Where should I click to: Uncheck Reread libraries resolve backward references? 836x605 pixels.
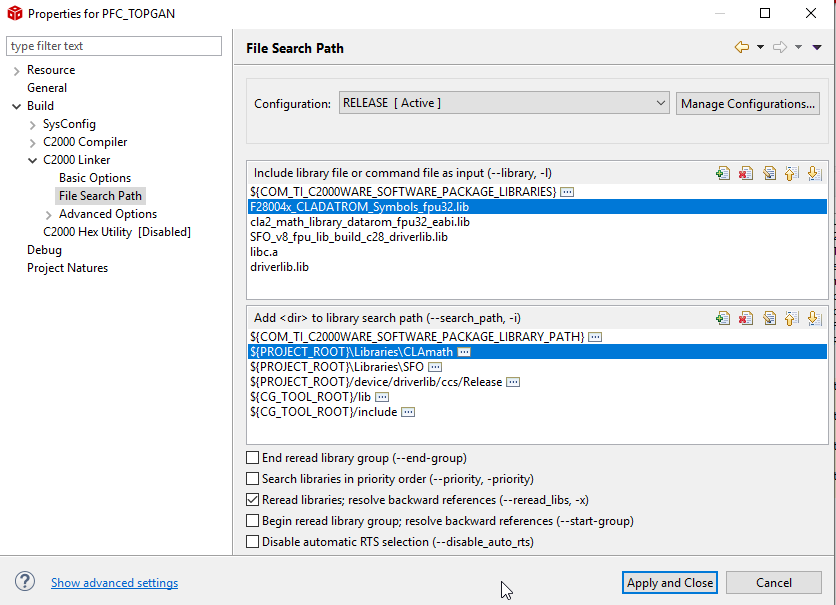253,500
